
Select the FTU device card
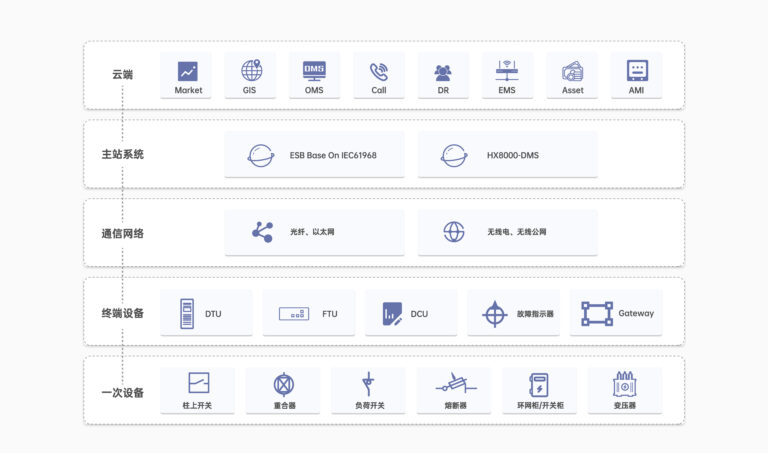308,313
